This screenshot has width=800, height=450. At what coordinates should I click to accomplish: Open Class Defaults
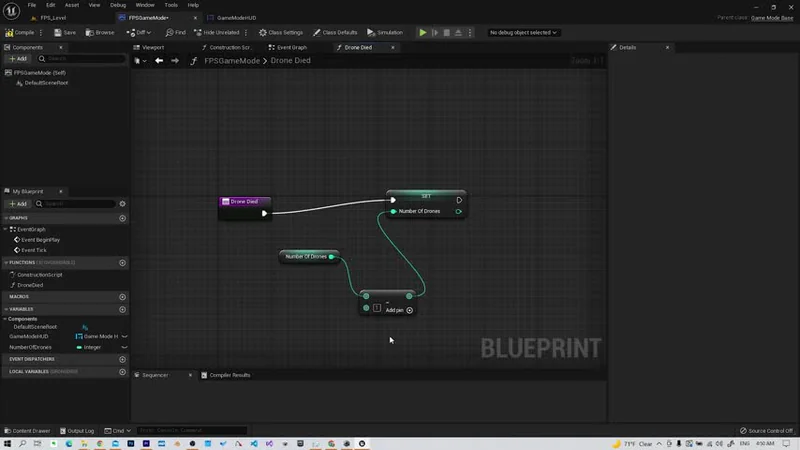pos(335,33)
